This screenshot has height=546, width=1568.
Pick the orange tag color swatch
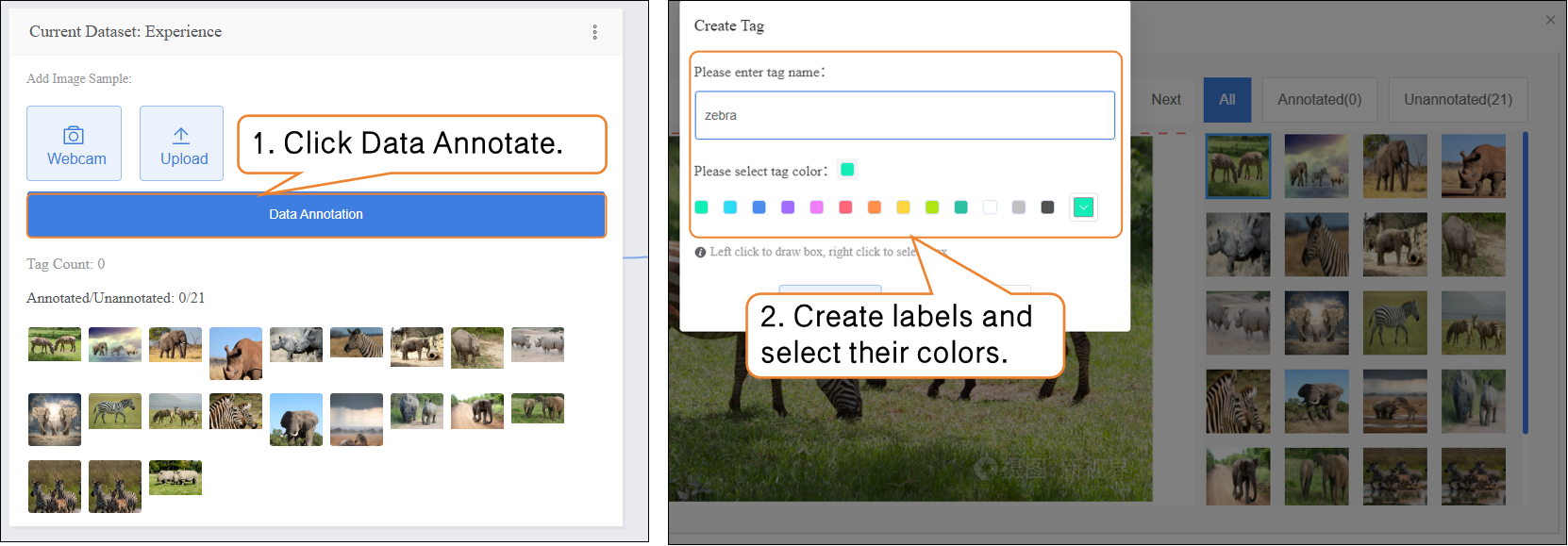click(875, 207)
